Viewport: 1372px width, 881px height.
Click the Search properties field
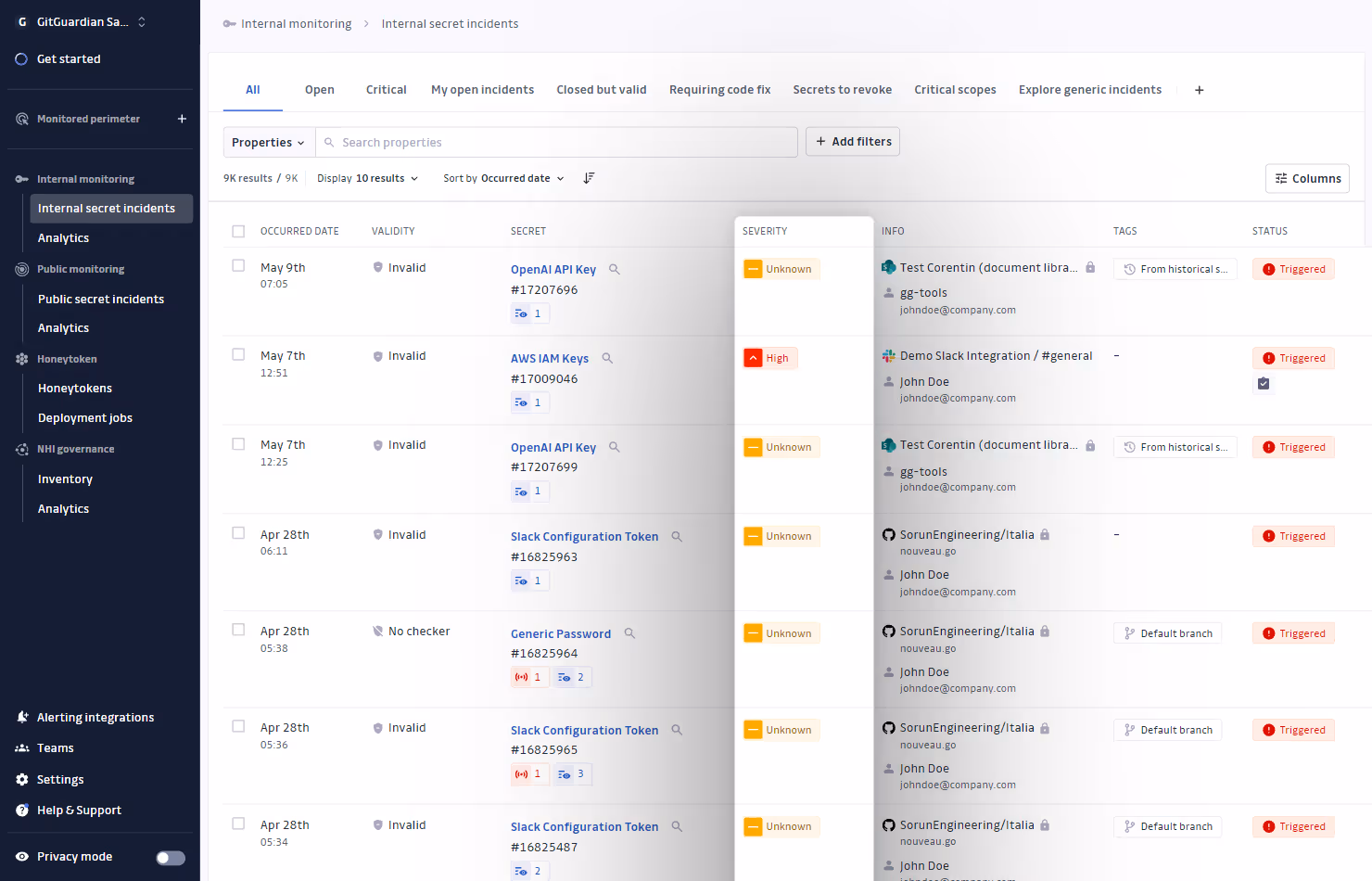click(x=556, y=142)
